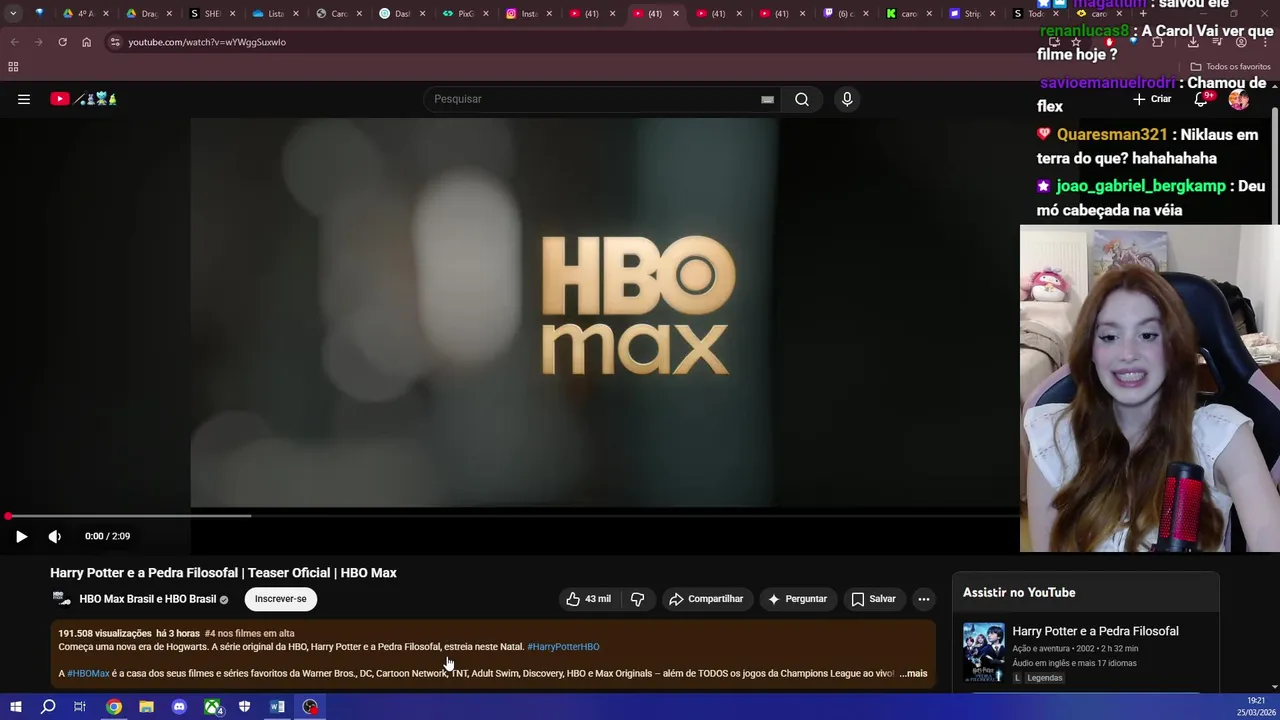Viewport: 1280px width, 720px height.
Task: Switch to the Instagram tab
Action: point(530,14)
